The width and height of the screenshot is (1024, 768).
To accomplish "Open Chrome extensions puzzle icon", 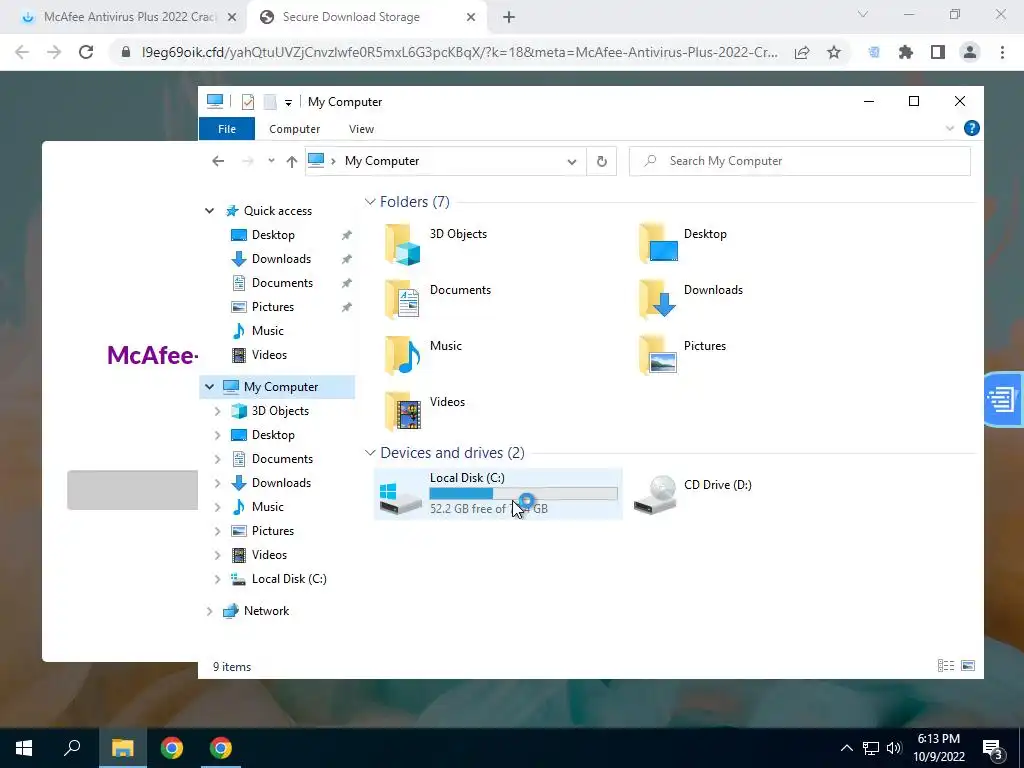I will coord(906,52).
